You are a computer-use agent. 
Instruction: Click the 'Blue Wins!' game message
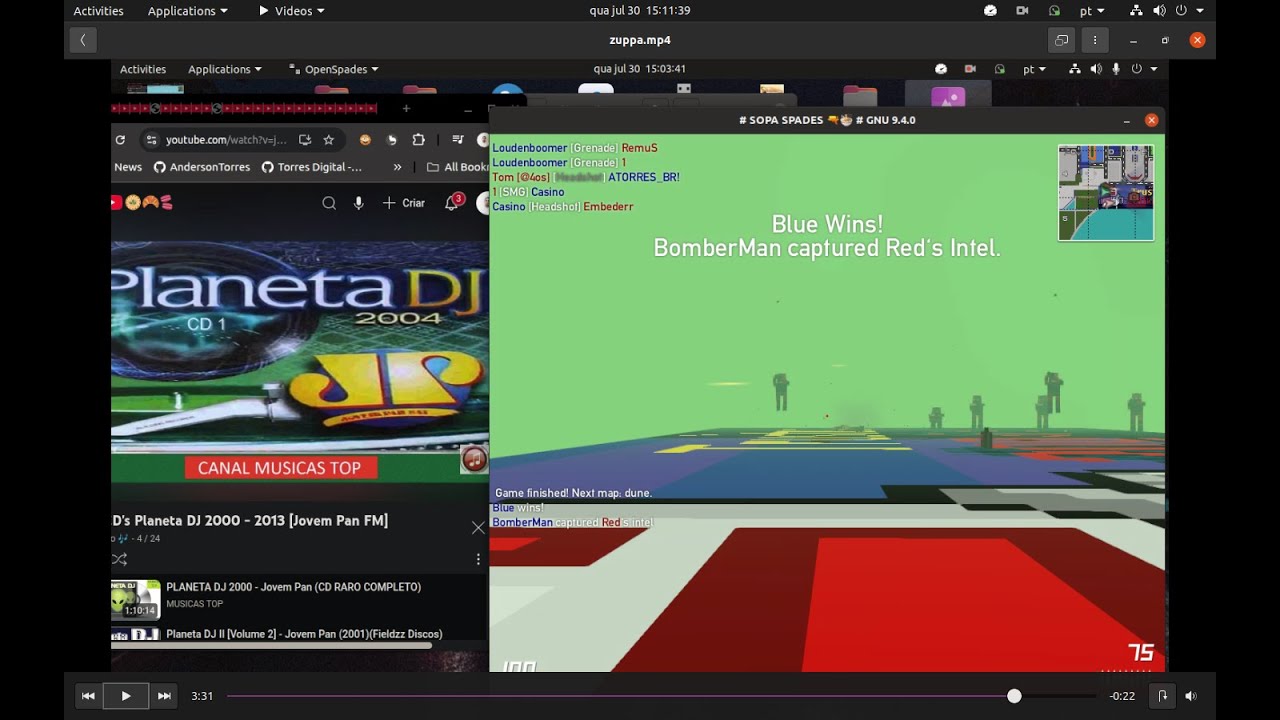coord(827,224)
